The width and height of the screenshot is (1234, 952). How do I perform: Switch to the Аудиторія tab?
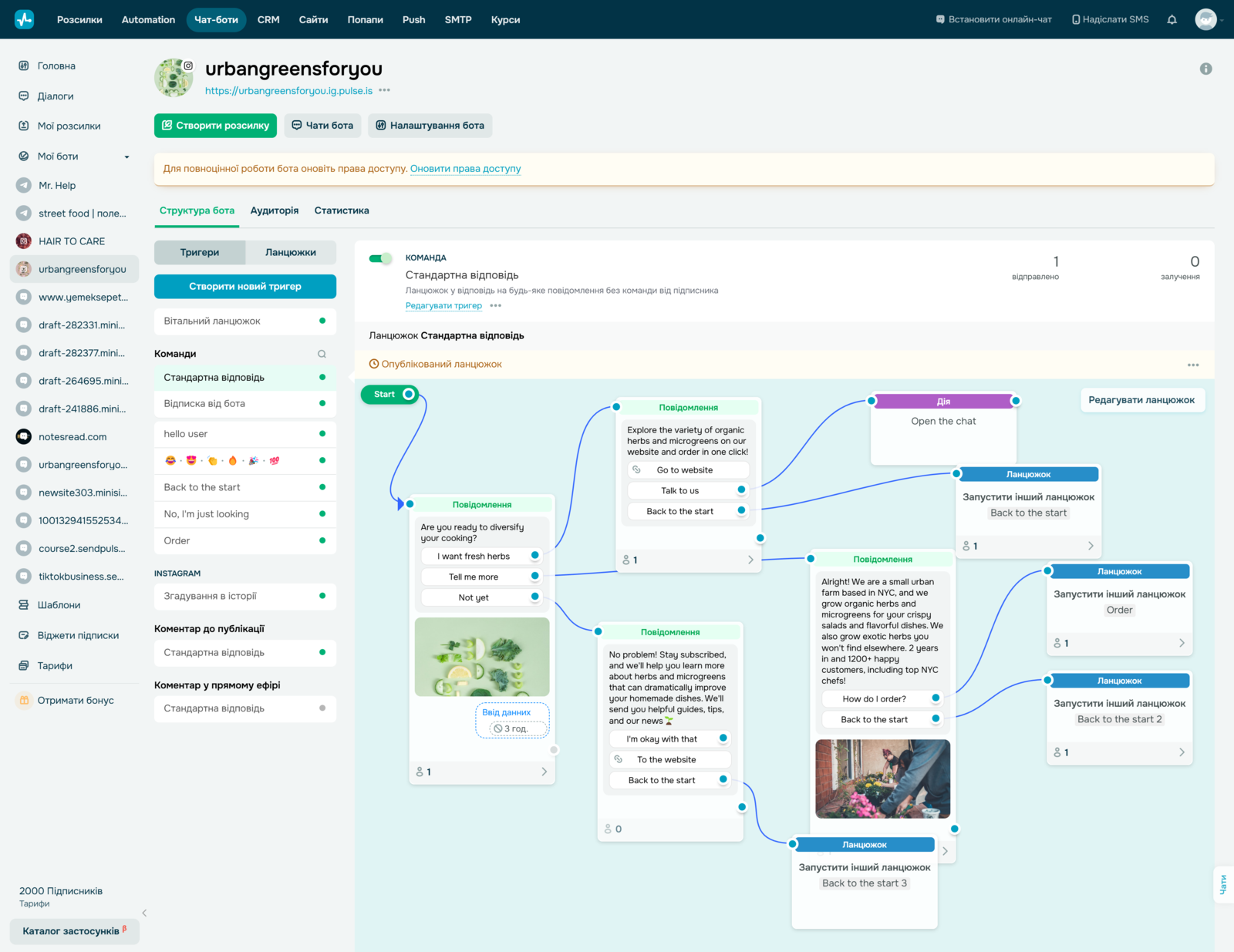click(x=275, y=210)
